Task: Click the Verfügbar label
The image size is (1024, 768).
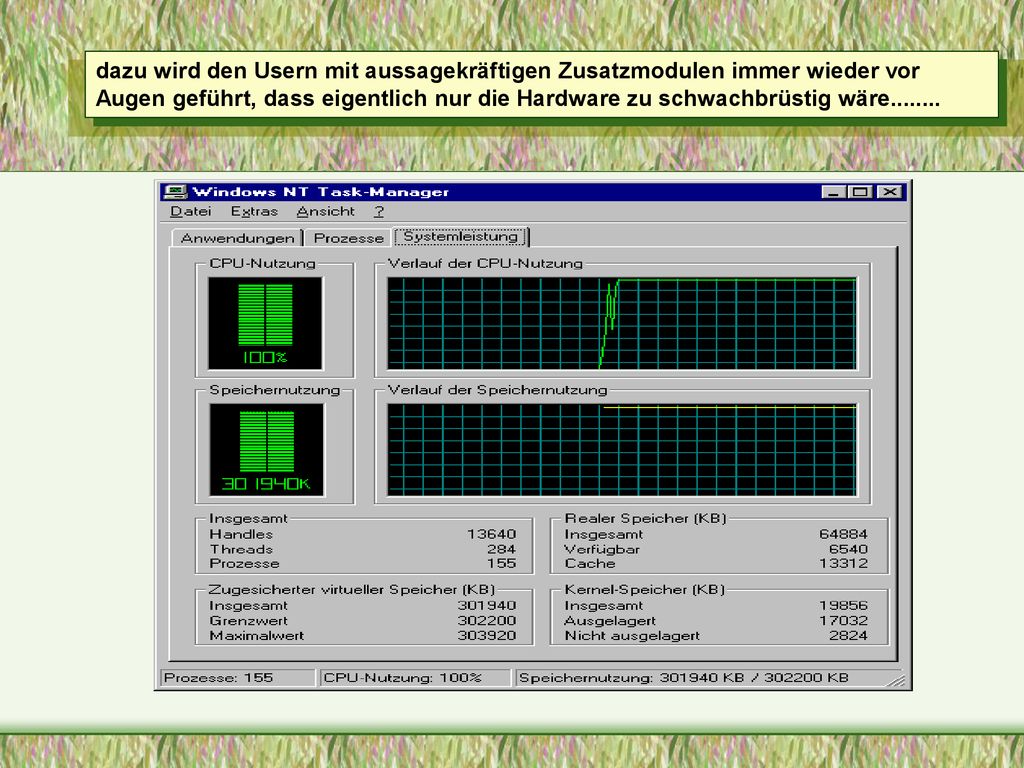Action: click(x=602, y=549)
